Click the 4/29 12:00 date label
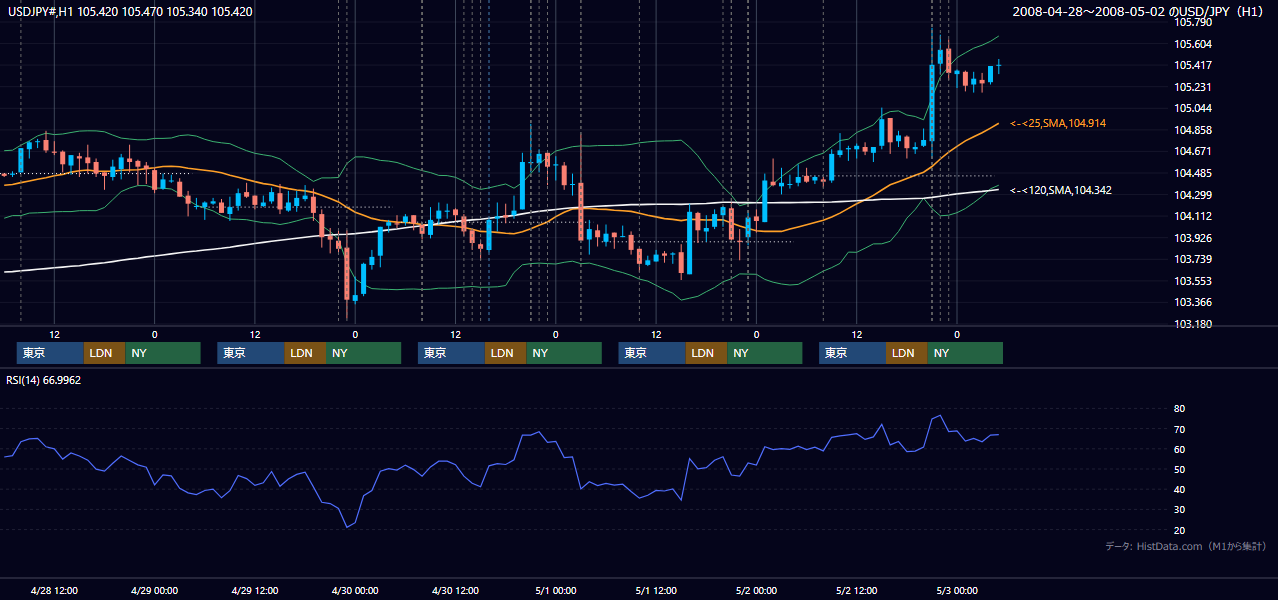The height and width of the screenshot is (600, 1278). pos(254,590)
